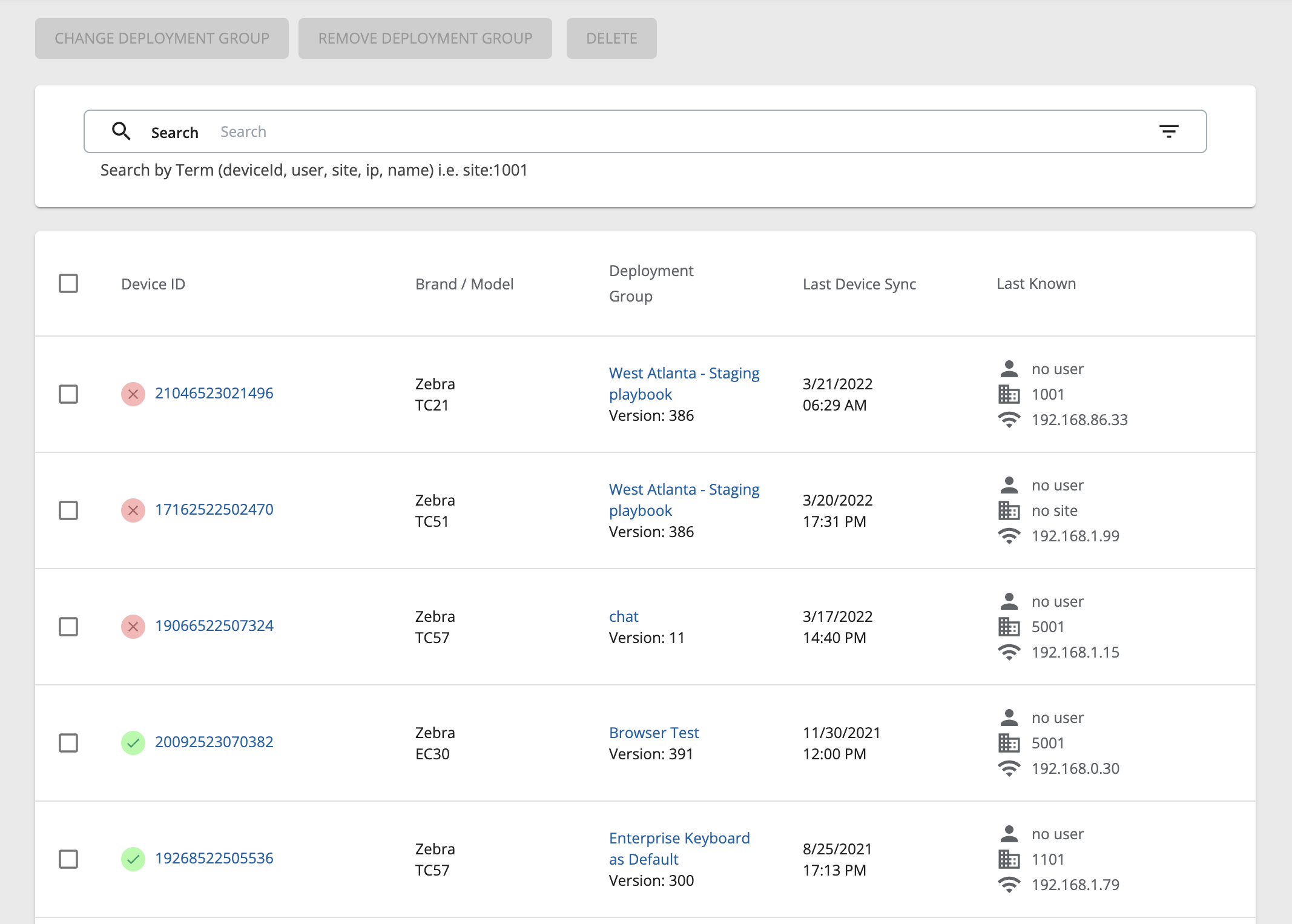Click building icon in 20092523070382 row
This screenshot has height=924, width=1292.
click(x=1009, y=743)
